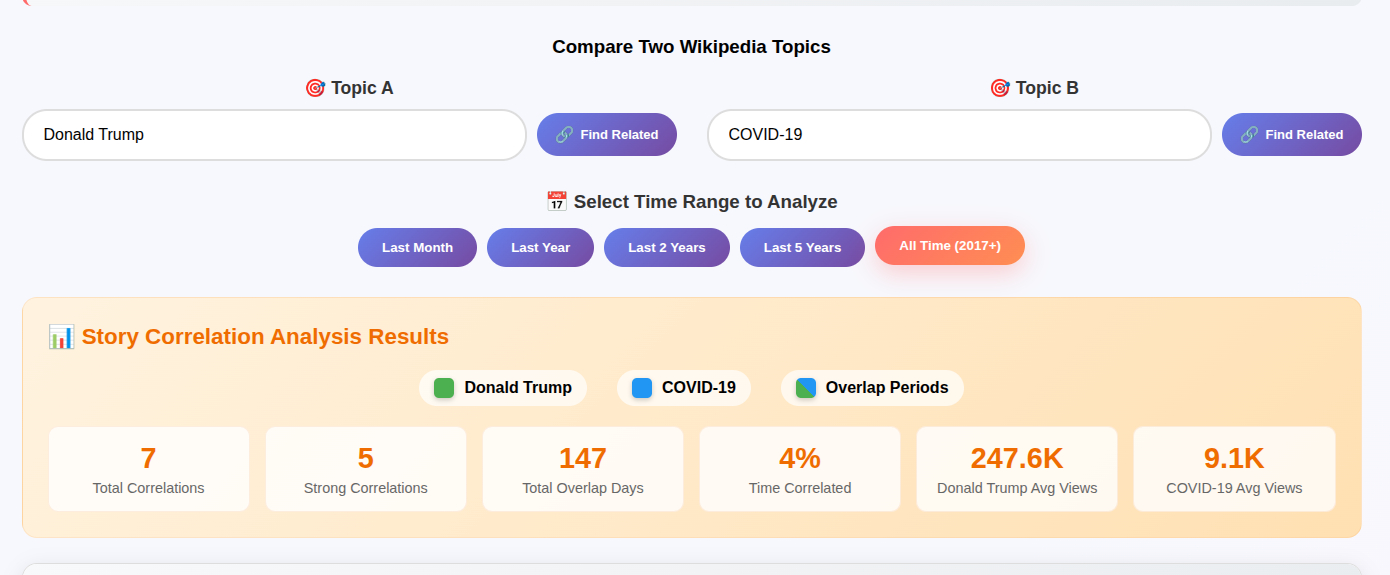The width and height of the screenshot is (1390, 575).
Task: Select the Last Month time range
Action: coord(417,247)
